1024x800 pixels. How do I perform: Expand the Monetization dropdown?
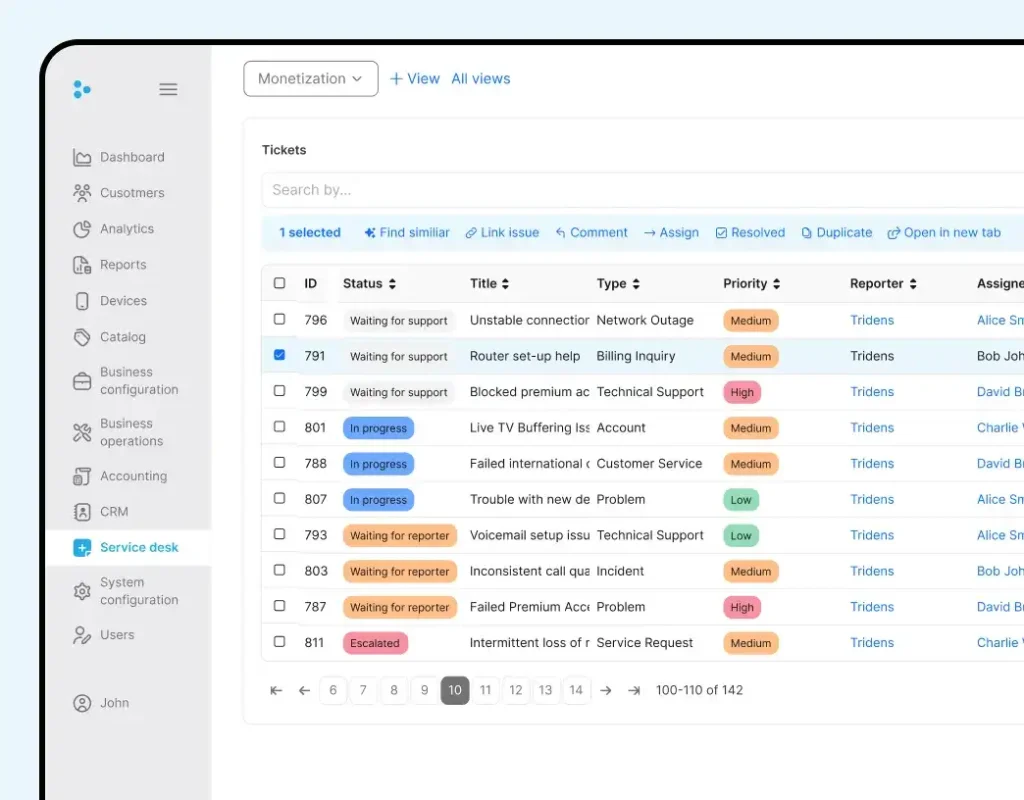pos(310,79)
